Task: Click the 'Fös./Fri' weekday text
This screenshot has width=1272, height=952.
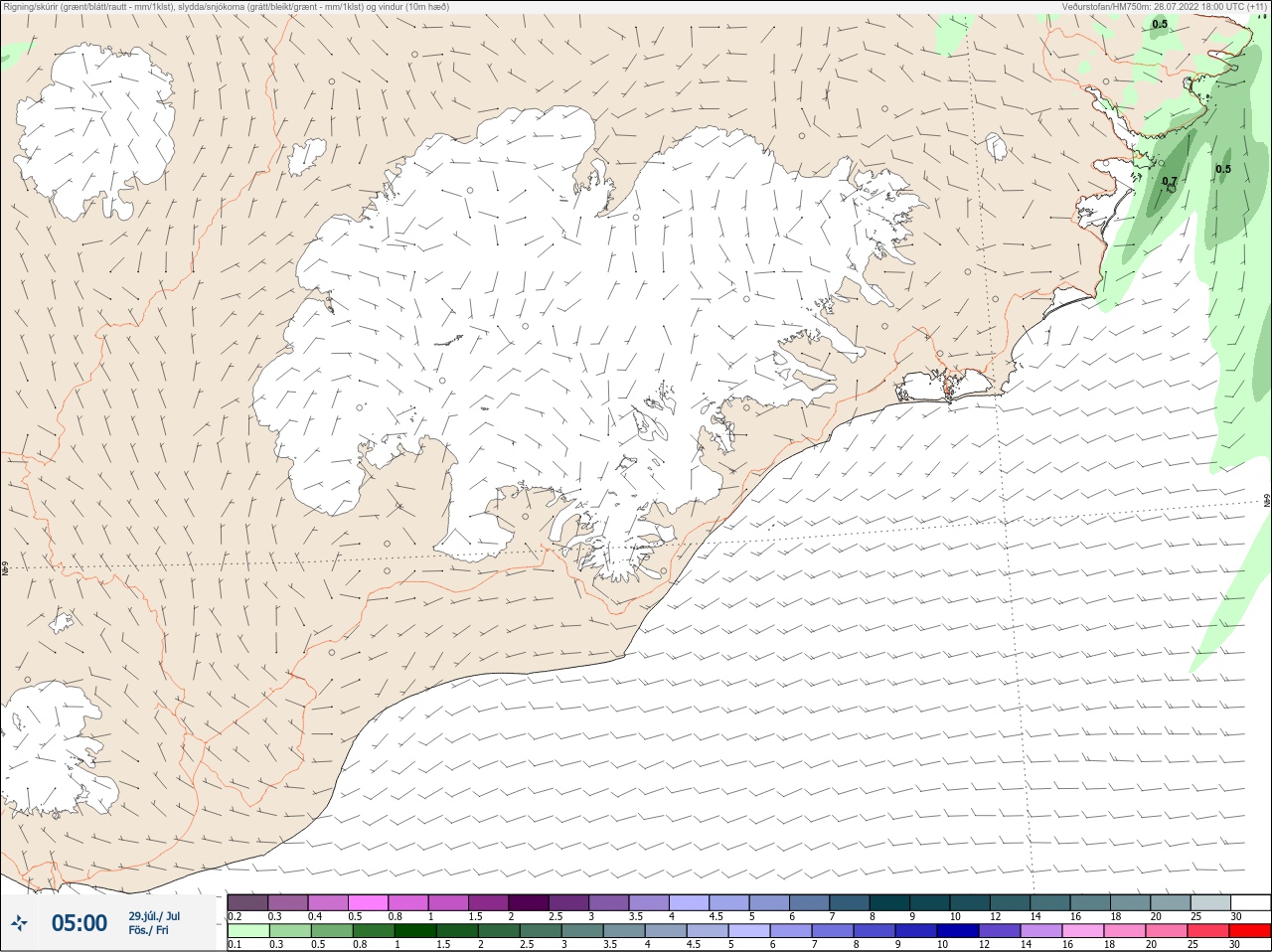Action: (148, 930)
